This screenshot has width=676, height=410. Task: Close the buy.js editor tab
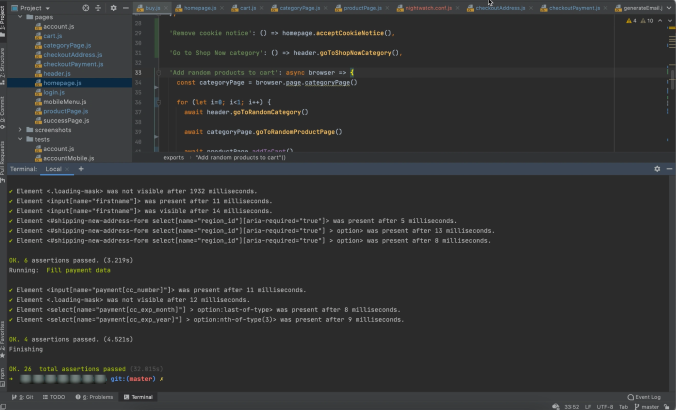pyautogui.click(x=166, y=8)
